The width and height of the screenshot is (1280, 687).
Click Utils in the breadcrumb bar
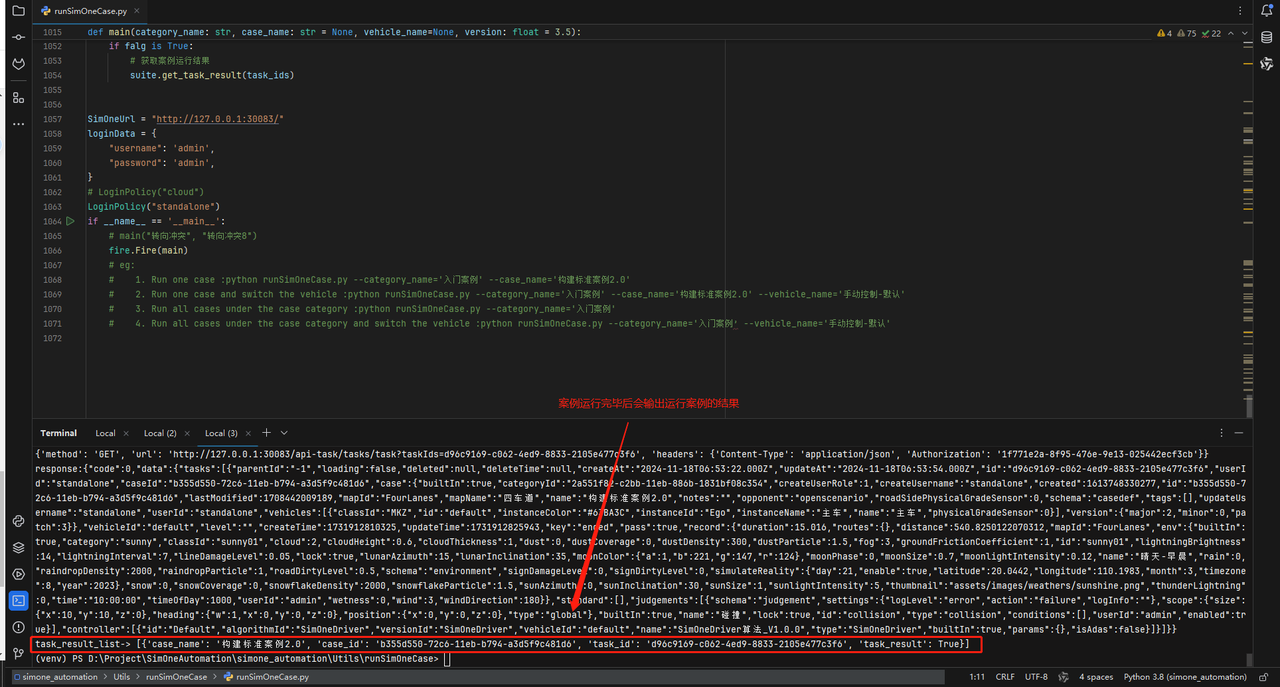(122, 677)
